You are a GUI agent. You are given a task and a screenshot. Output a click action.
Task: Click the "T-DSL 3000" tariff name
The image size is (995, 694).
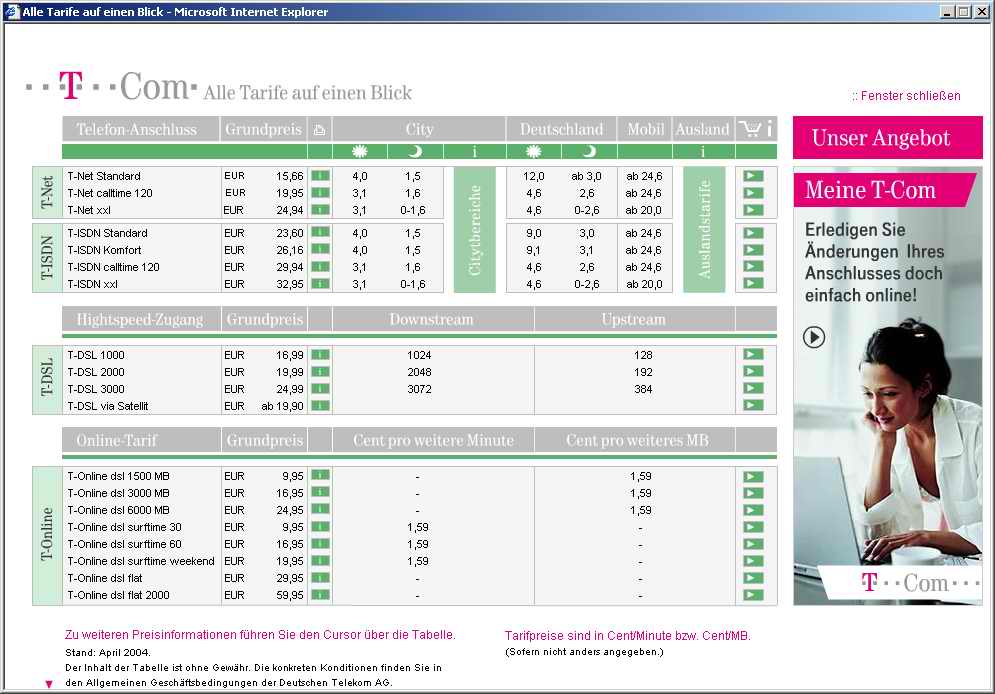coord(96,390)
